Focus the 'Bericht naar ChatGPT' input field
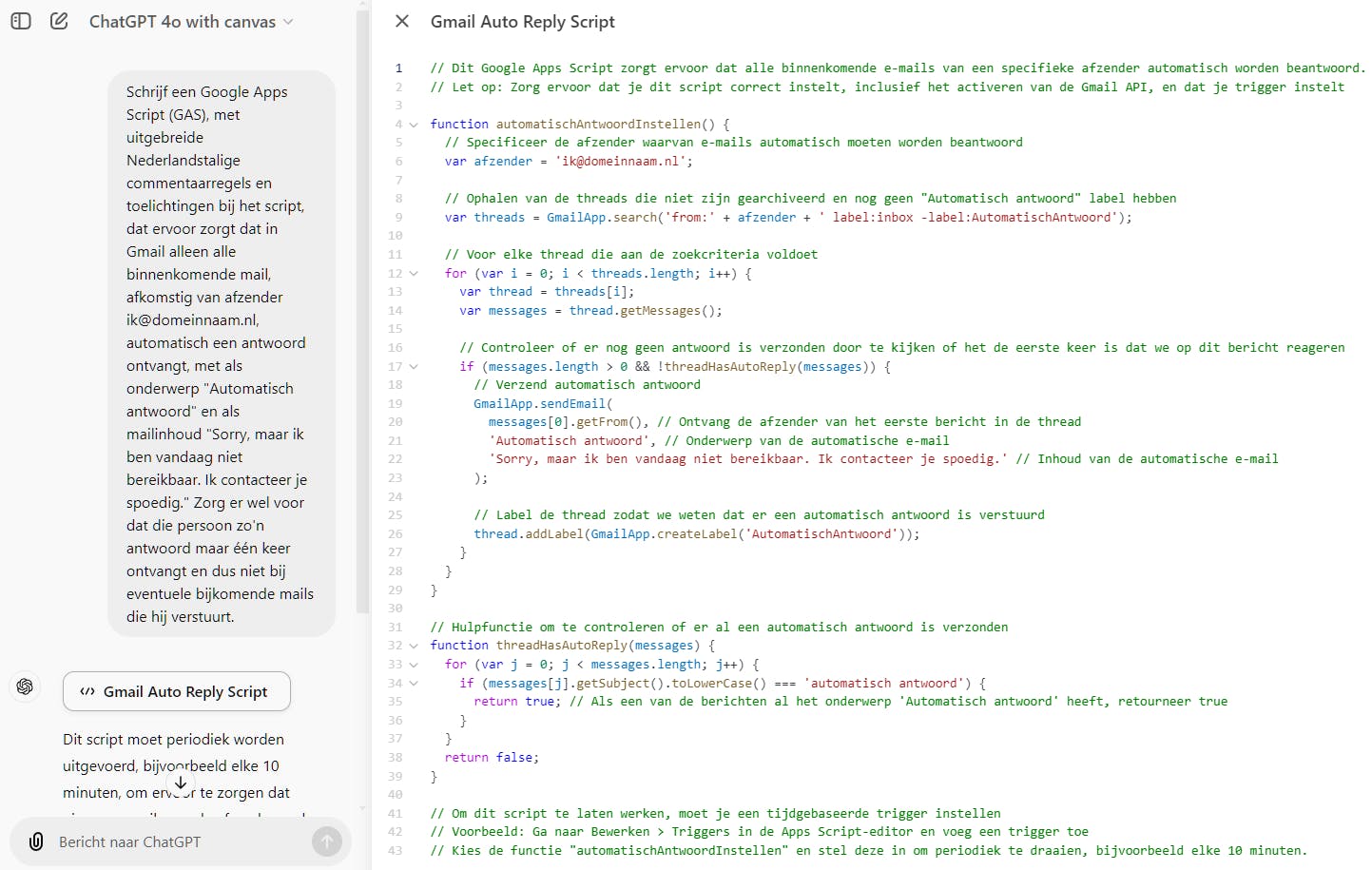 coord(181,841)
